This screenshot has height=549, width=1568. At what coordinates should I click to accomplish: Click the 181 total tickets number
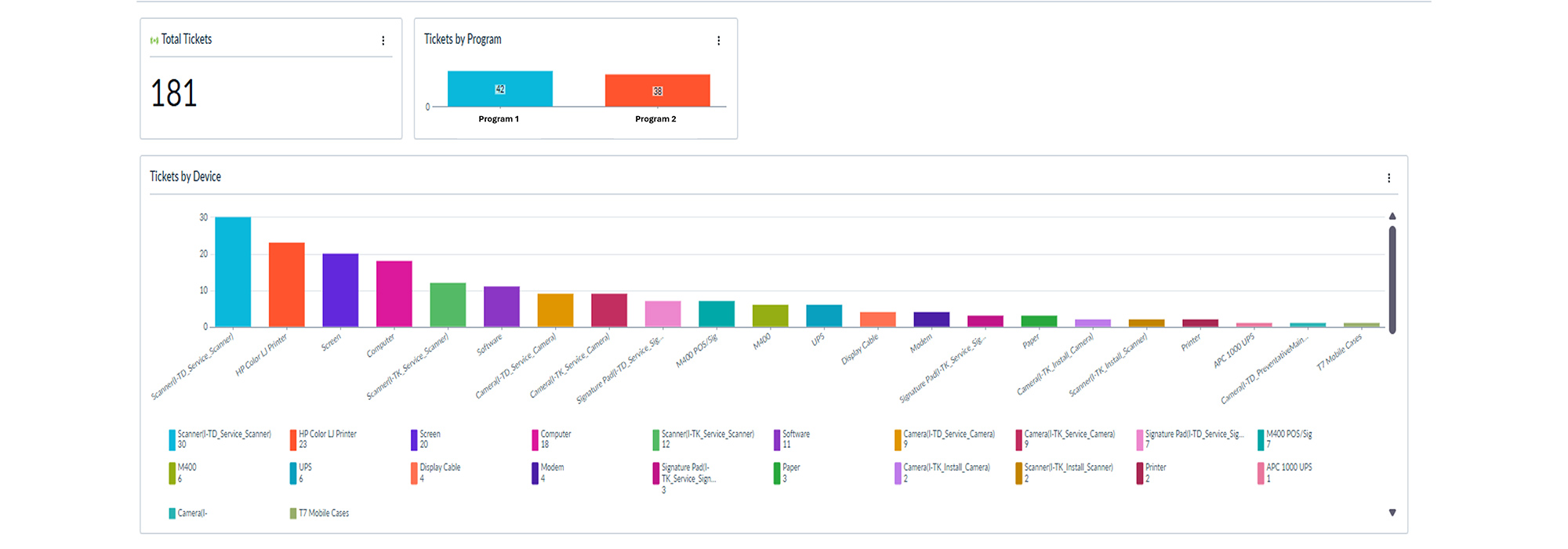pos(174,94)
